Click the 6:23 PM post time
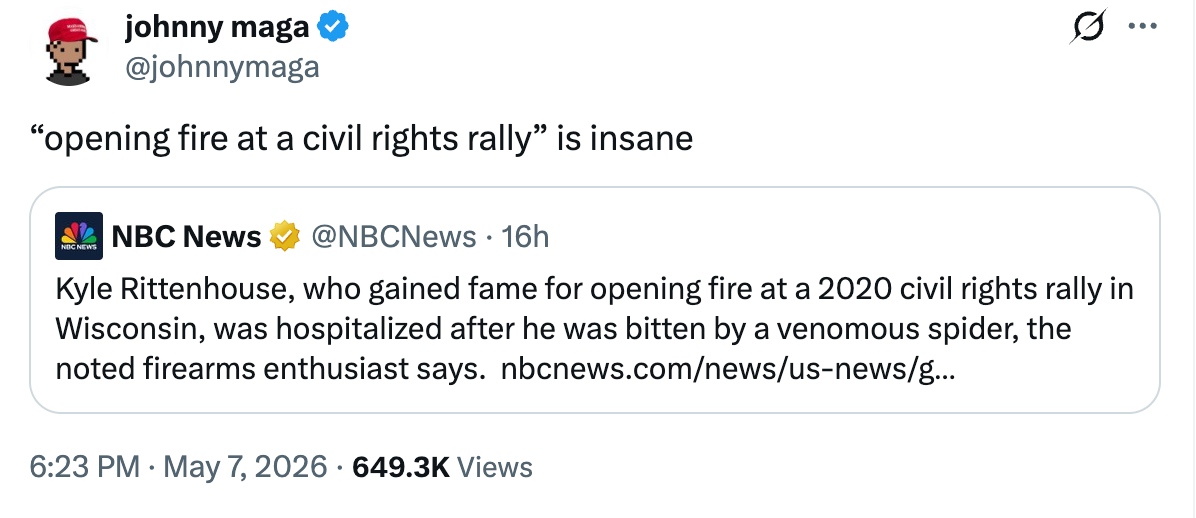This screenshot has height=518, width=1196. coord(85,466)
